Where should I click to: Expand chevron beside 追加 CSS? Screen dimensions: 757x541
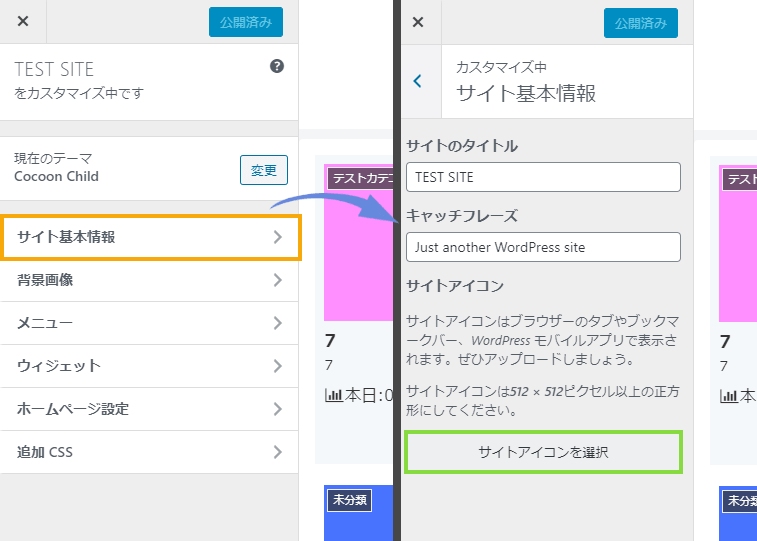(278, 452)
